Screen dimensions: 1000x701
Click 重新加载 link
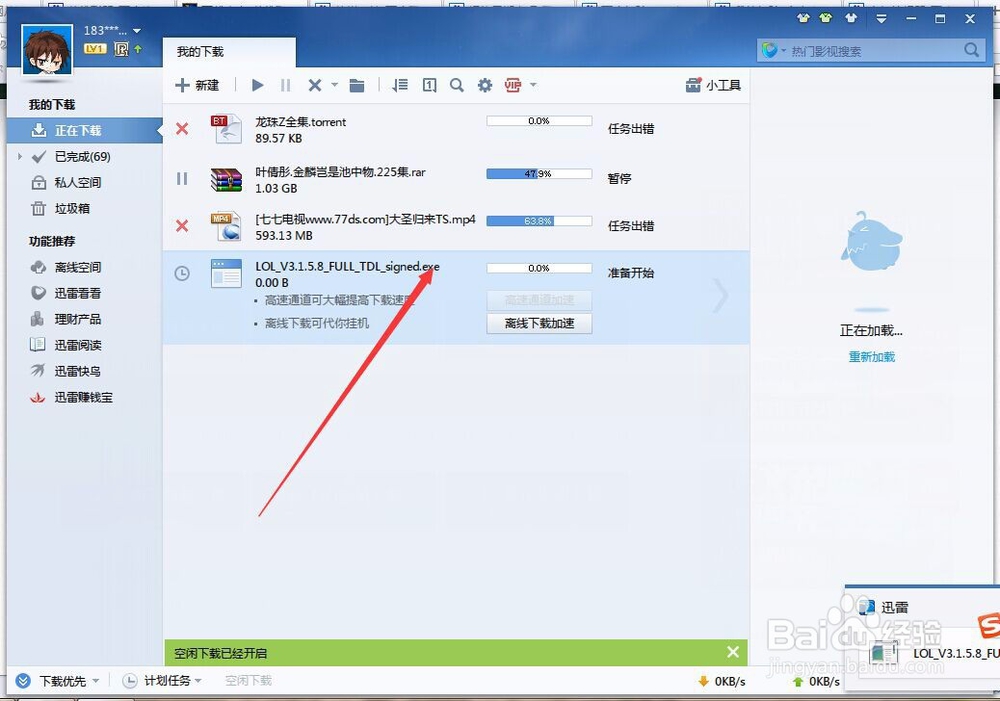click(872, 357)
